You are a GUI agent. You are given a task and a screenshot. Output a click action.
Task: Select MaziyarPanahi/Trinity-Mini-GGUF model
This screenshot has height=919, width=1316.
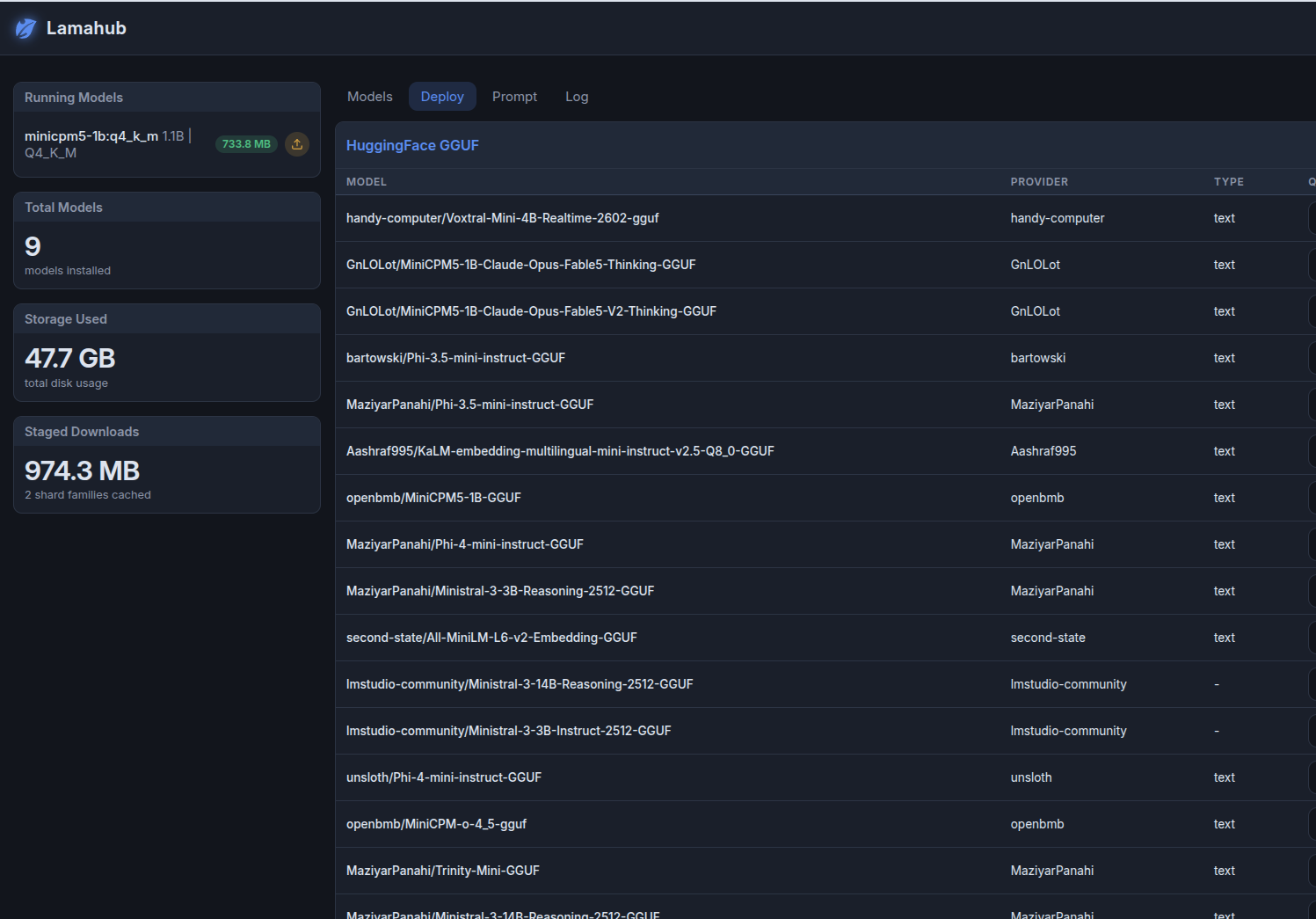443,871
